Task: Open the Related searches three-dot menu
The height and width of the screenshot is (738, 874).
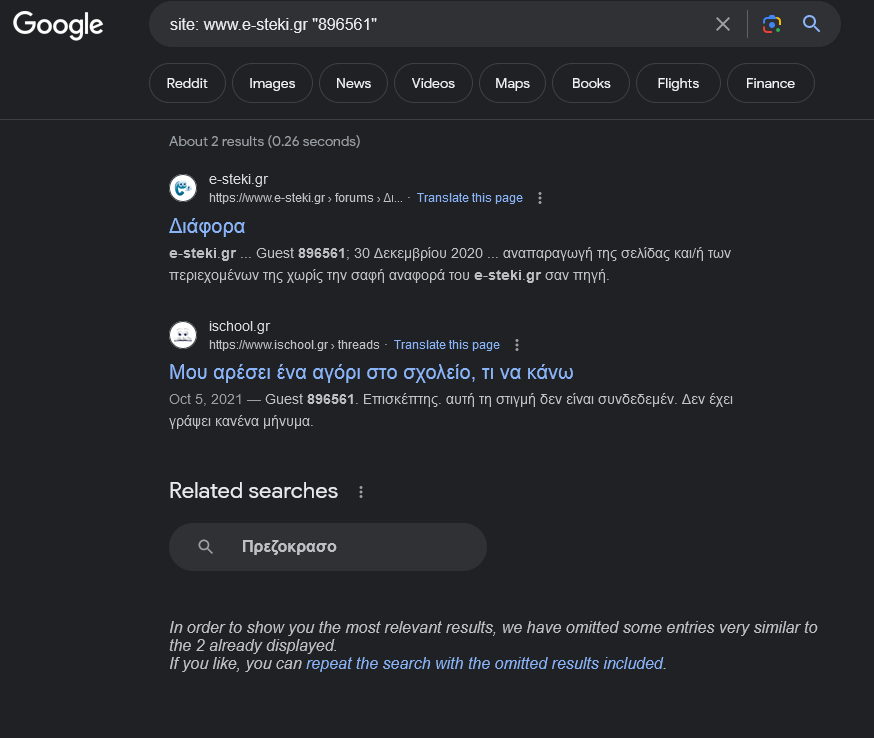Action: [x=361, y=492]
